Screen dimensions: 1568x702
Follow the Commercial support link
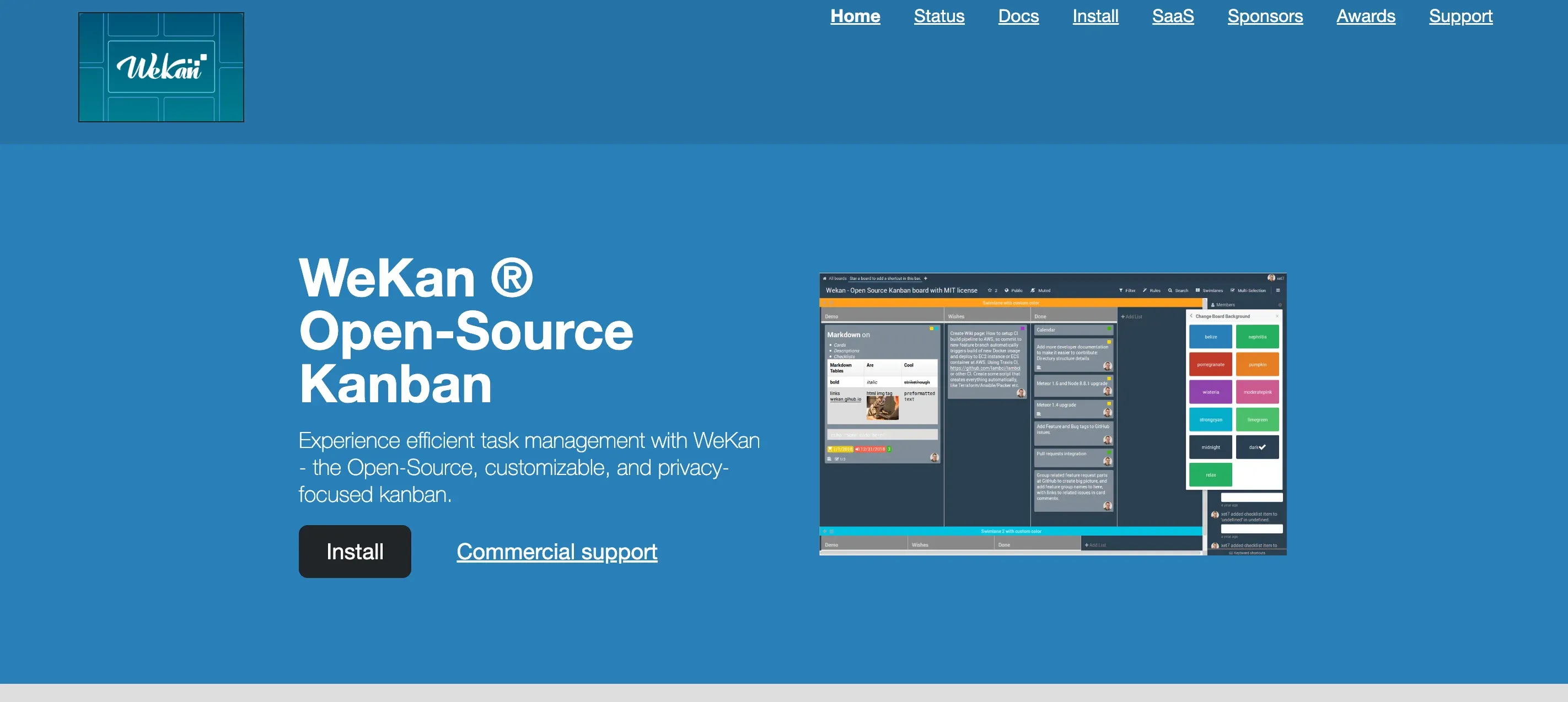pos(557,551)
